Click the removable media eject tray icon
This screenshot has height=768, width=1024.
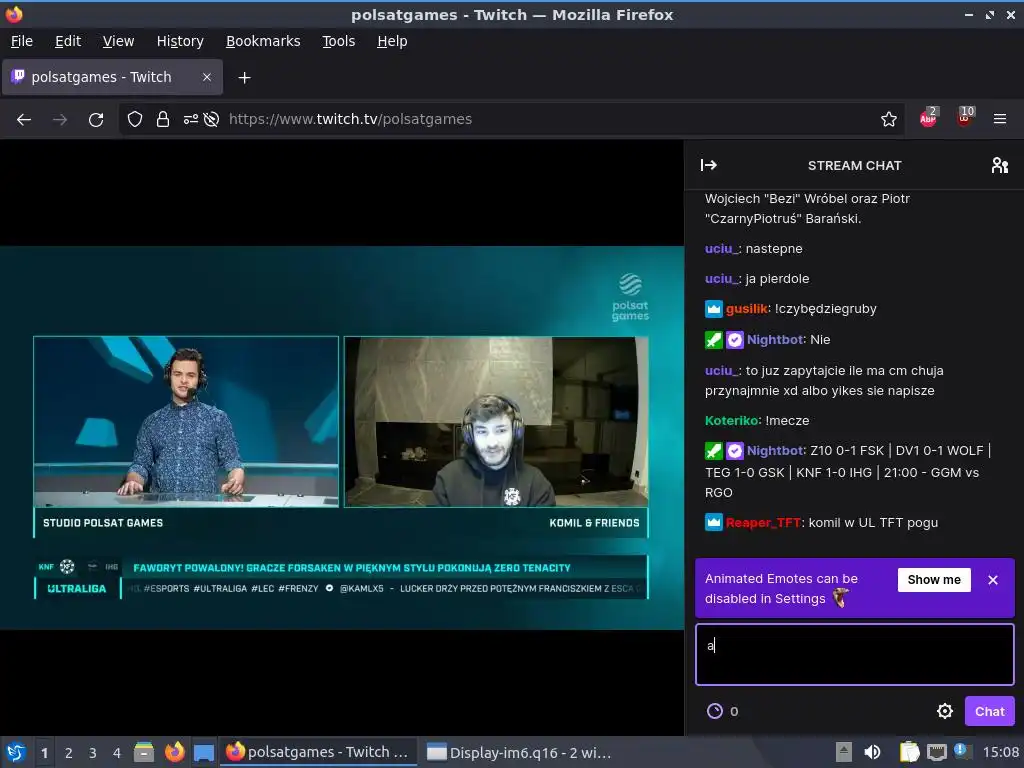[843, 752]
